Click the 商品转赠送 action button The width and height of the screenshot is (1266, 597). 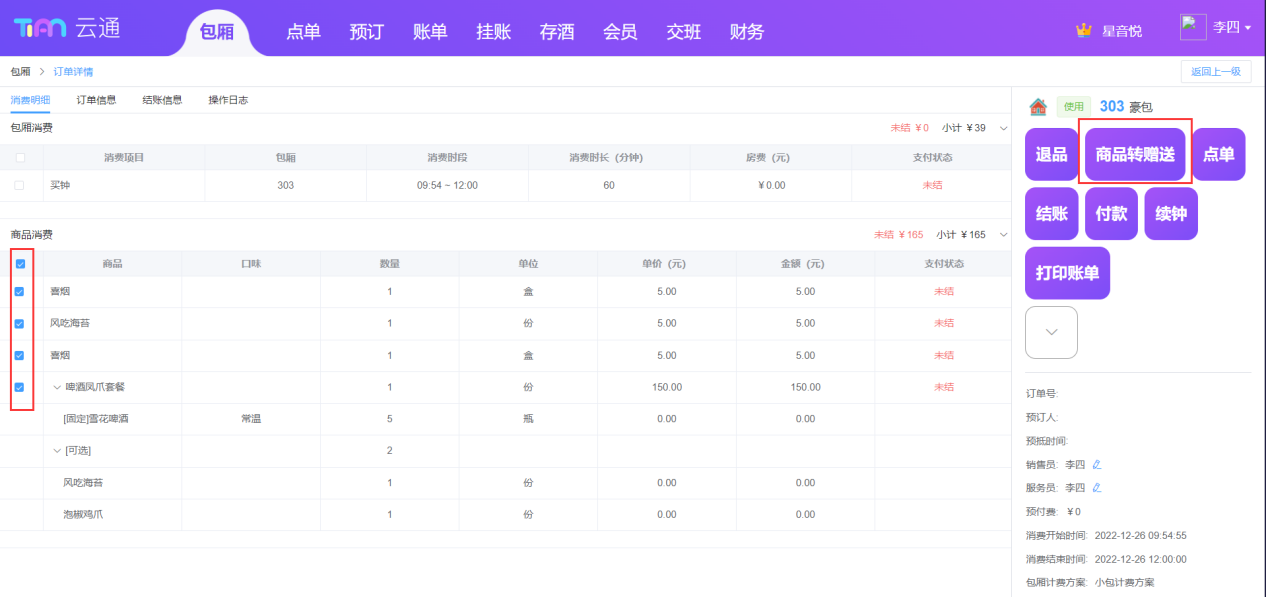[x=1134, y=154]
